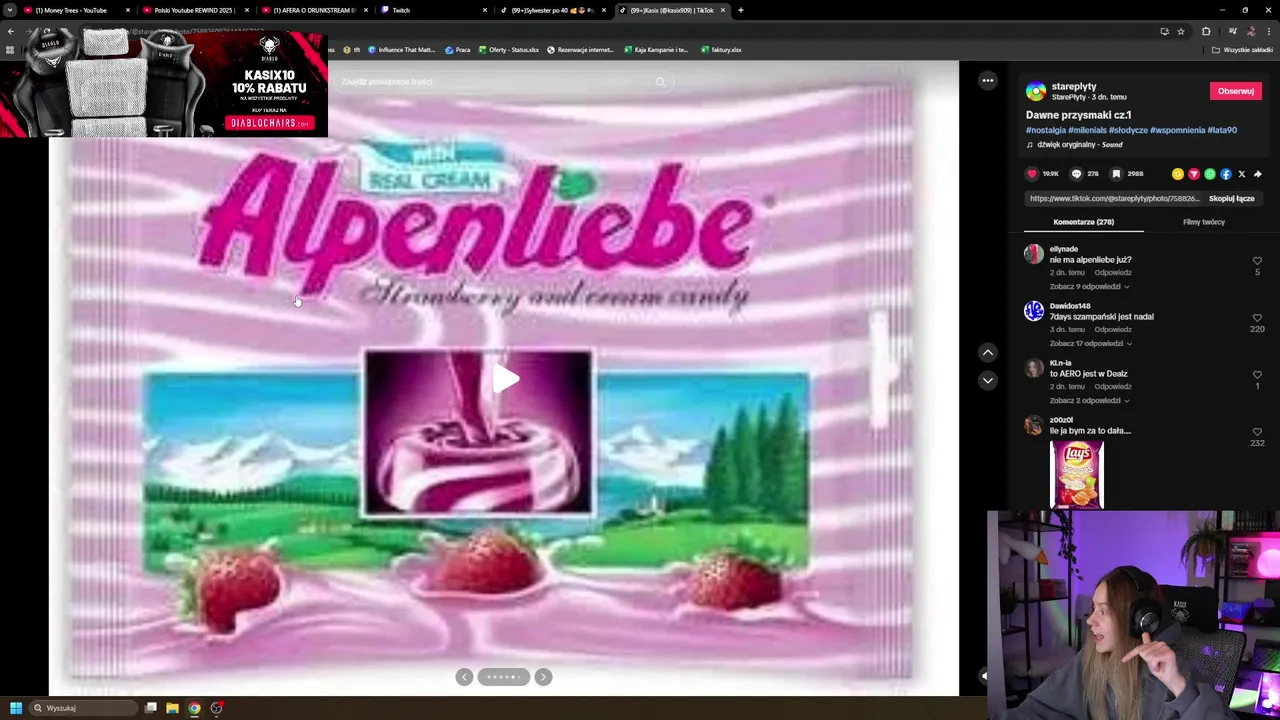Open ellynade's avatar
Viewport: 1280px width, 720px height.
tap(1033, 254)
